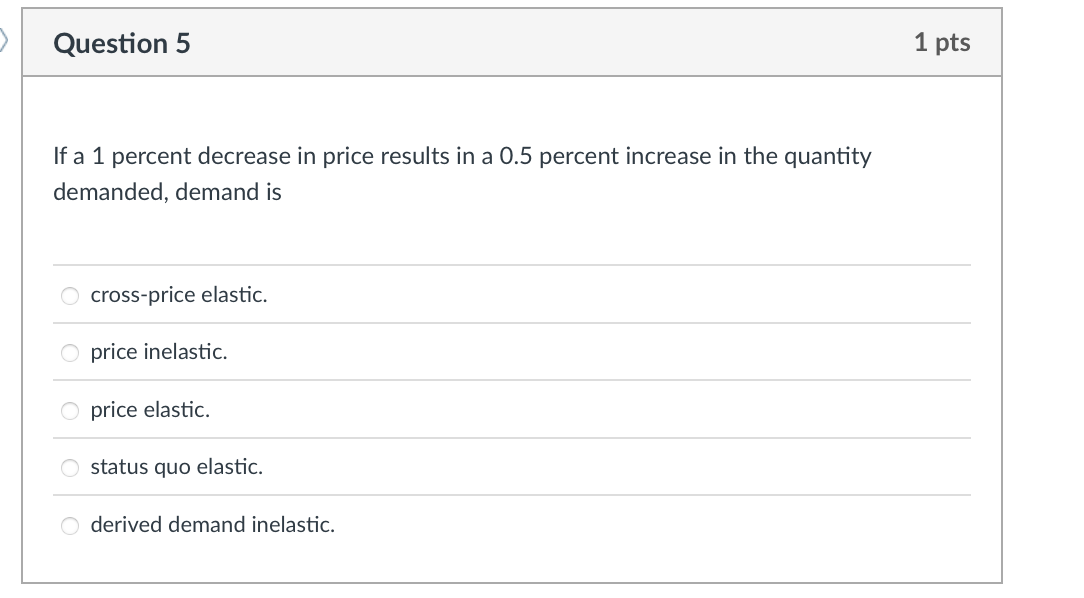Image resolution: width=1084 pixels, height=598 pixels.
Task: Choose the answer price inelastic
Action: point(159,352)
